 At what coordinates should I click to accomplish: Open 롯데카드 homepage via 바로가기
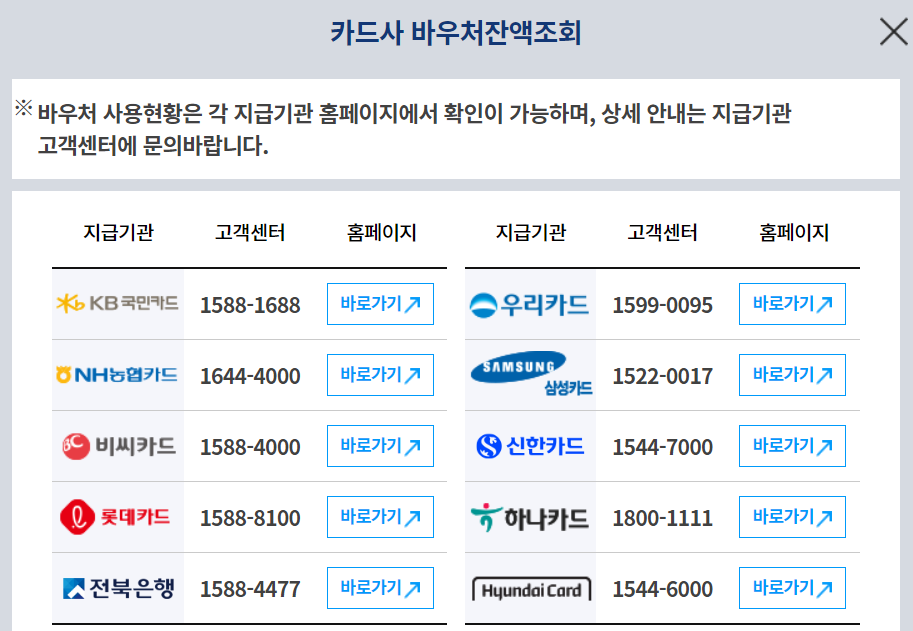click(x=380, y=517)
